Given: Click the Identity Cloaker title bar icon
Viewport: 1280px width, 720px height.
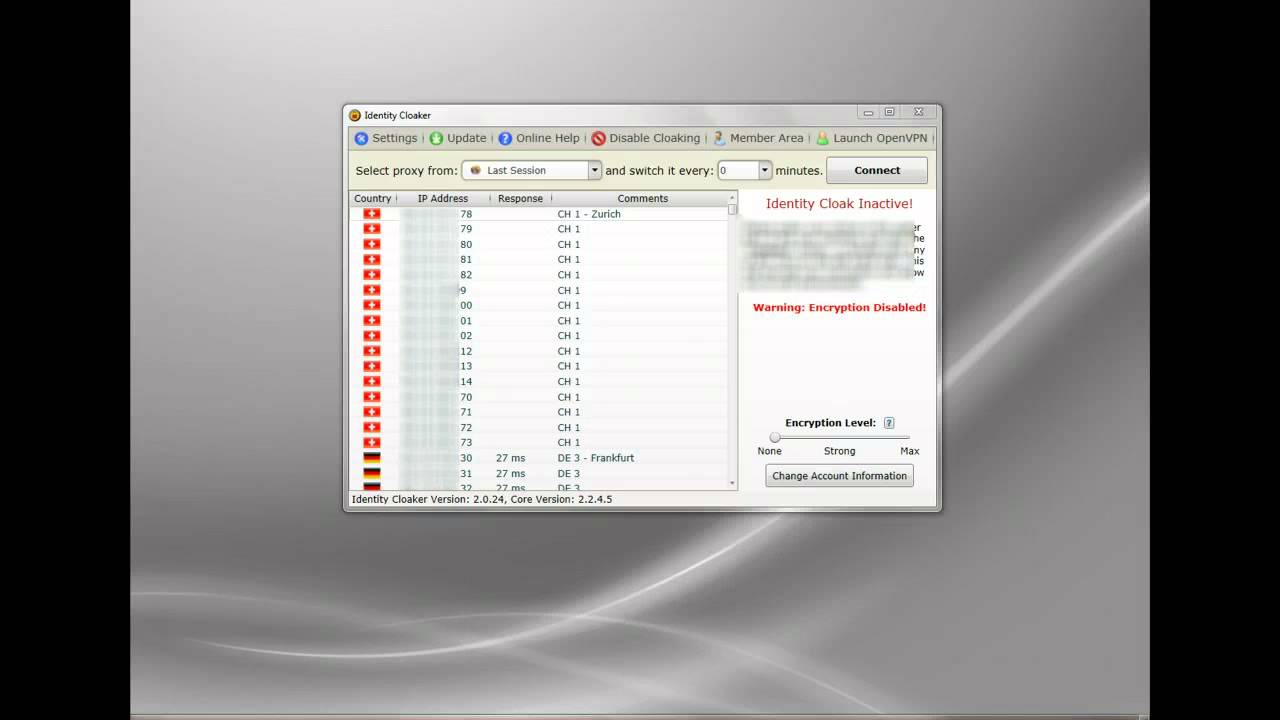Looking at the screenshot, I should click(355, 115).
